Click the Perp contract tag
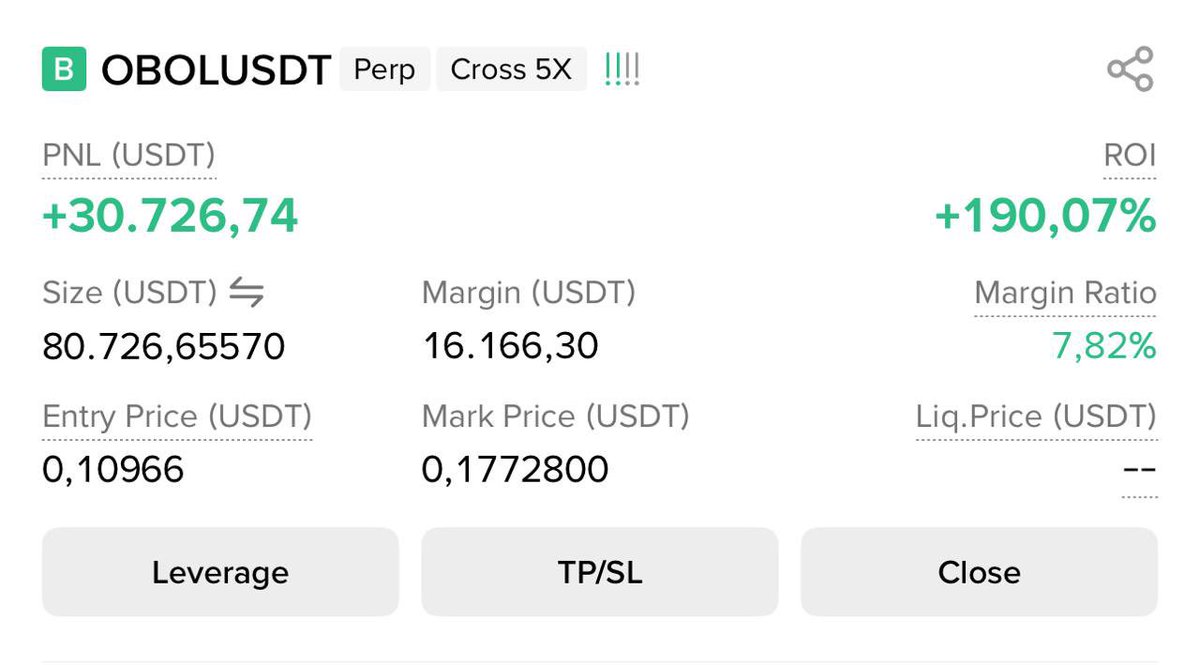Viewport: 1200px width, 665px height. coord(385,70)
